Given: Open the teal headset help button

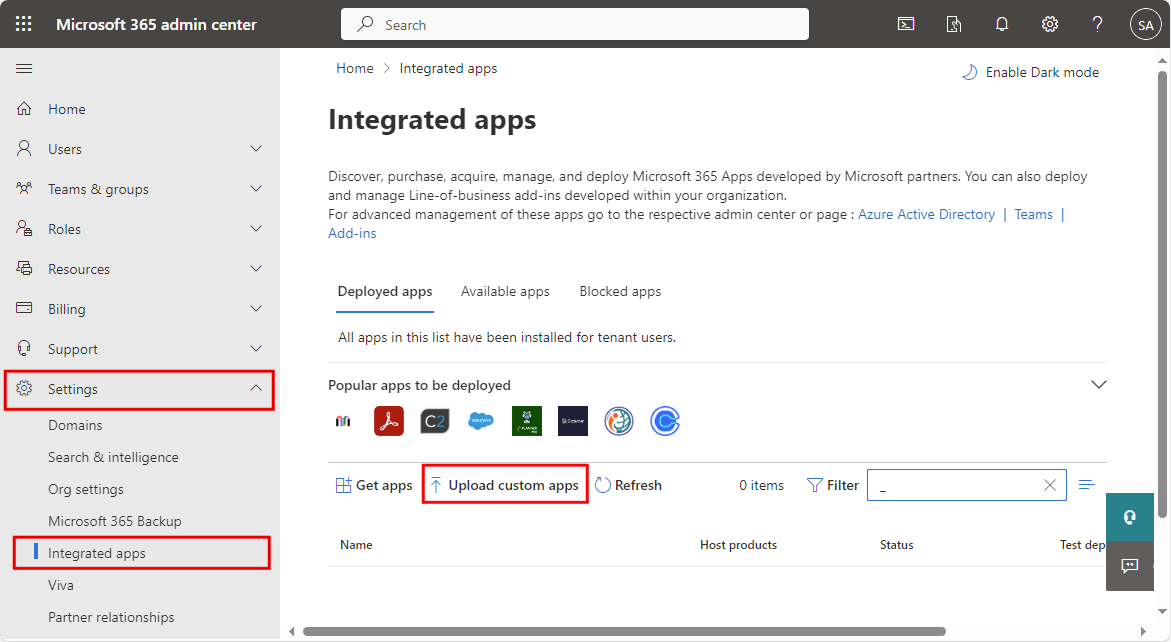Looking at the screenshot, I should tap(1129, 517).
